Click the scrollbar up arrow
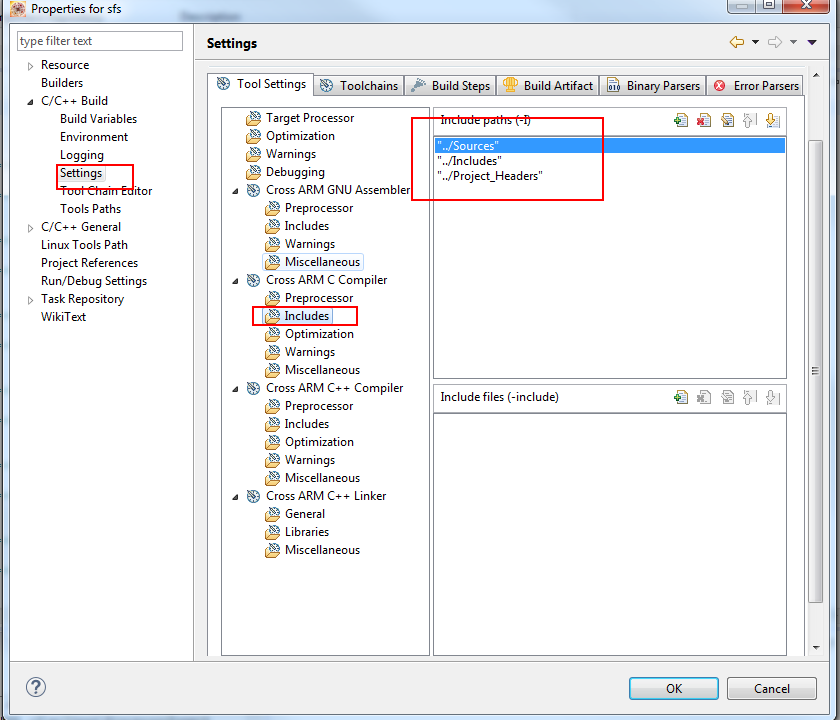Screen dimensions: 840x720 click(816, 75)
